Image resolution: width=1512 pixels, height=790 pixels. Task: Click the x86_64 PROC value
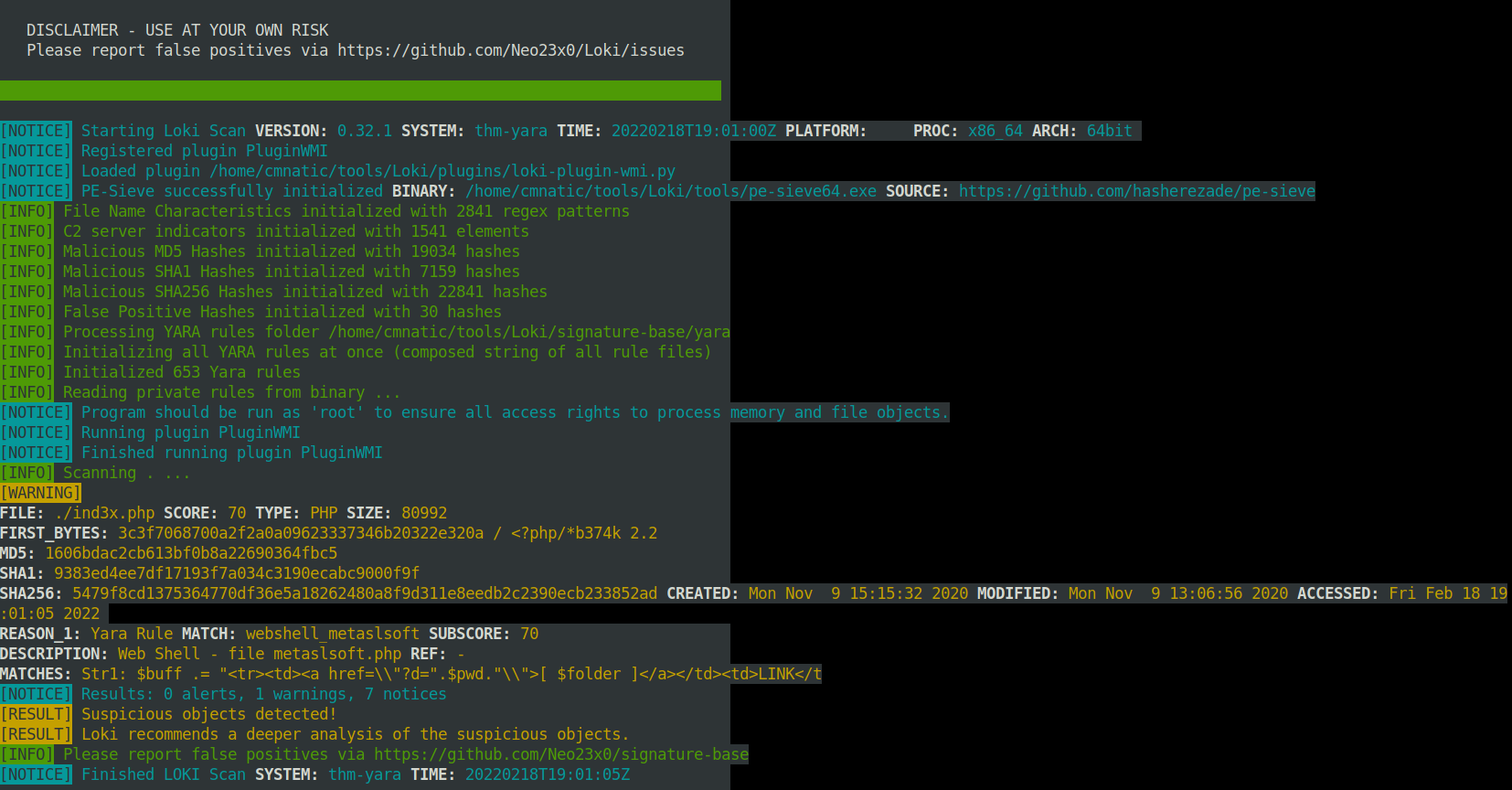pyautogui.click(x=995, y=131)
